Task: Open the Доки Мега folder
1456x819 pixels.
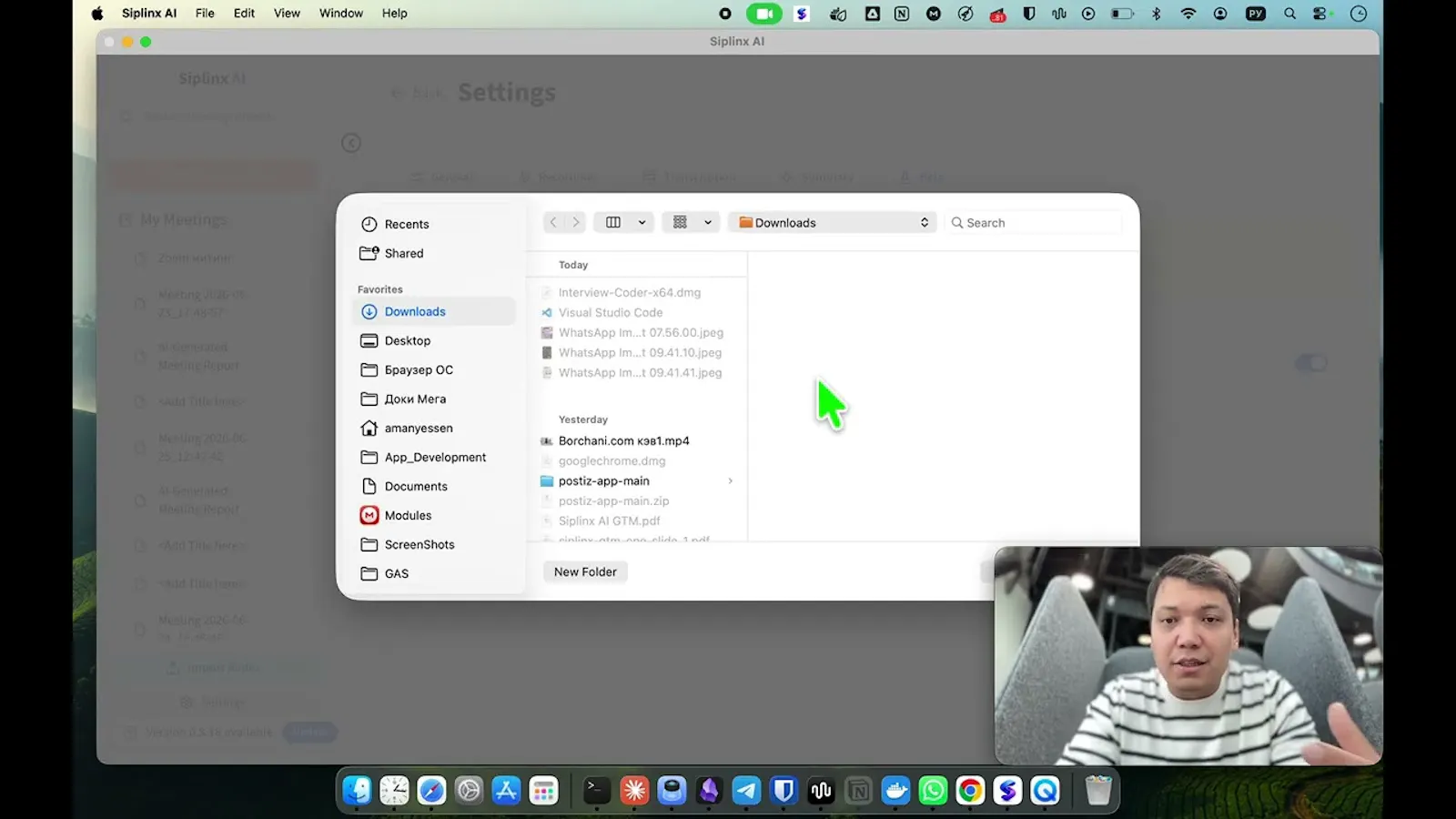Action: pyautogui.click(x=403, y=399)
